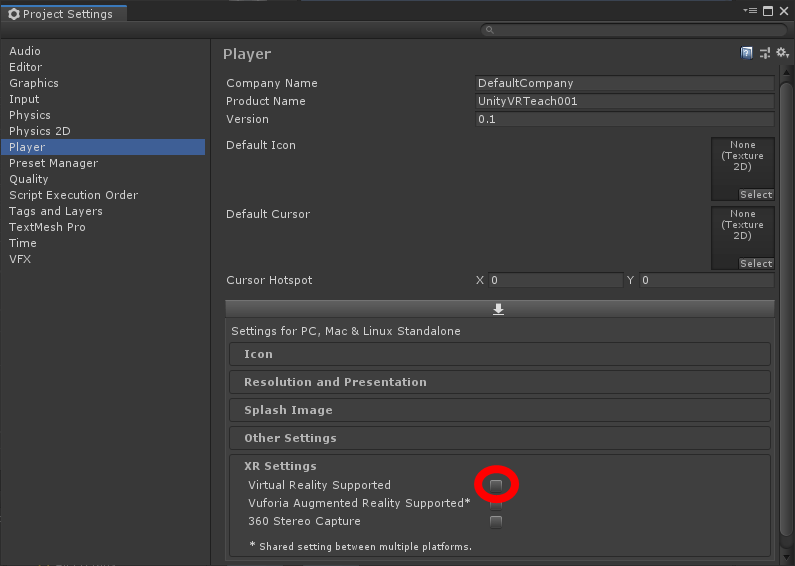This screenshot has width=795, height=566.
Task: Open VFX settings category
Action: click(x=103, y=259)
